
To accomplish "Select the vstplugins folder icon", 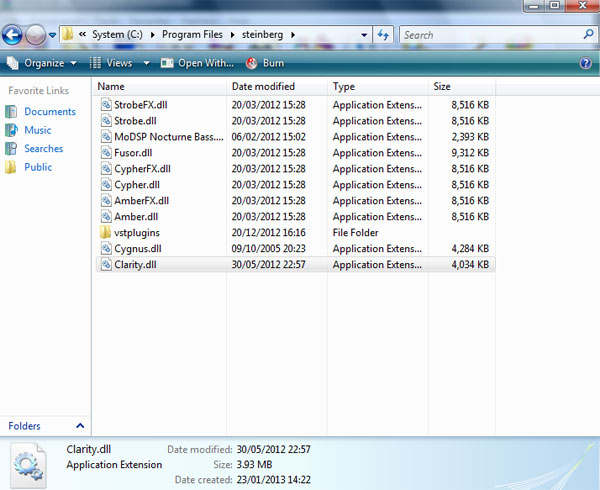I will coord(106,233).
